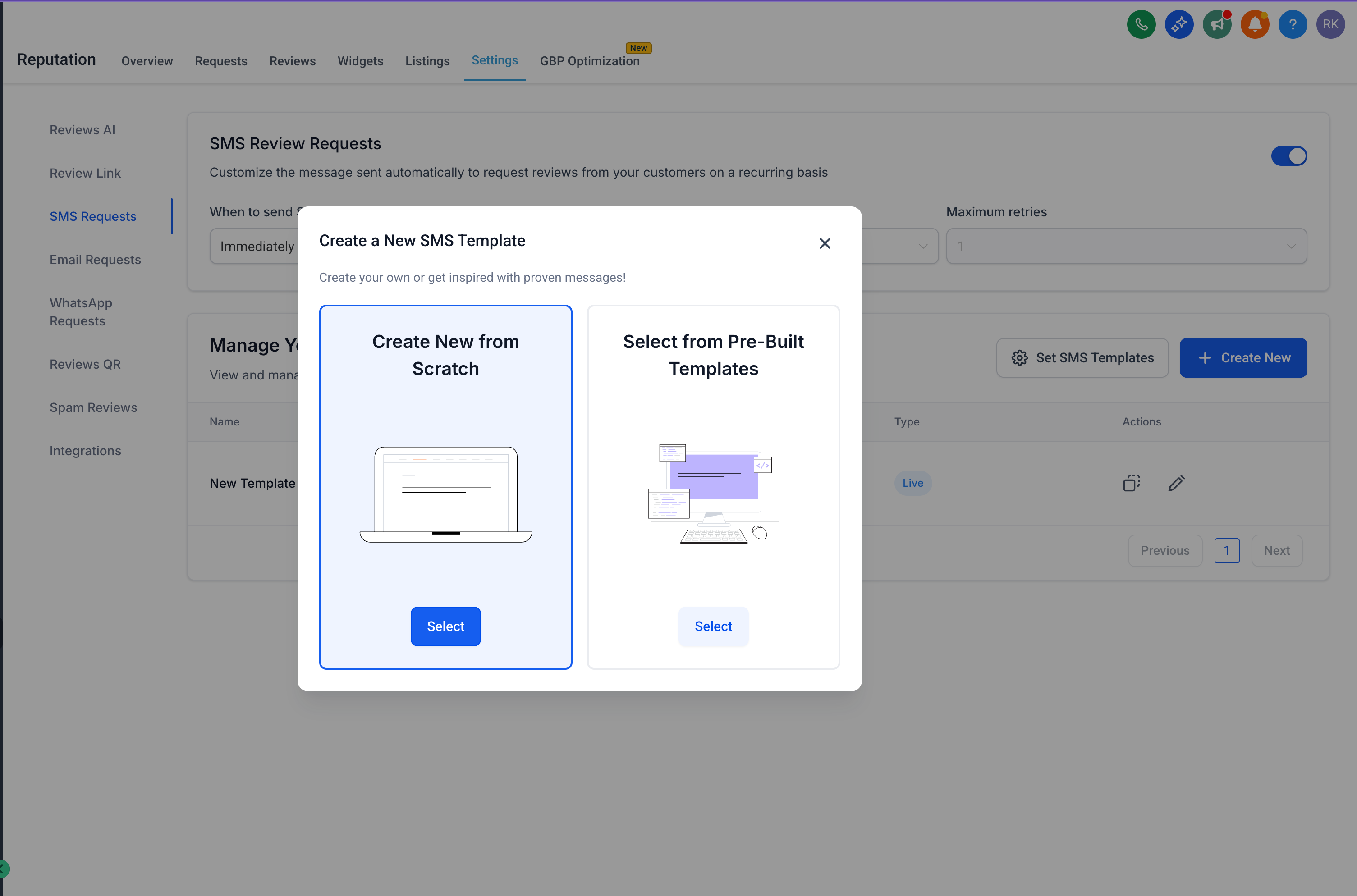Screen dimensions: 1357x896
Task: Click the duplicate icon for New Template
Action: [1131, 483]
